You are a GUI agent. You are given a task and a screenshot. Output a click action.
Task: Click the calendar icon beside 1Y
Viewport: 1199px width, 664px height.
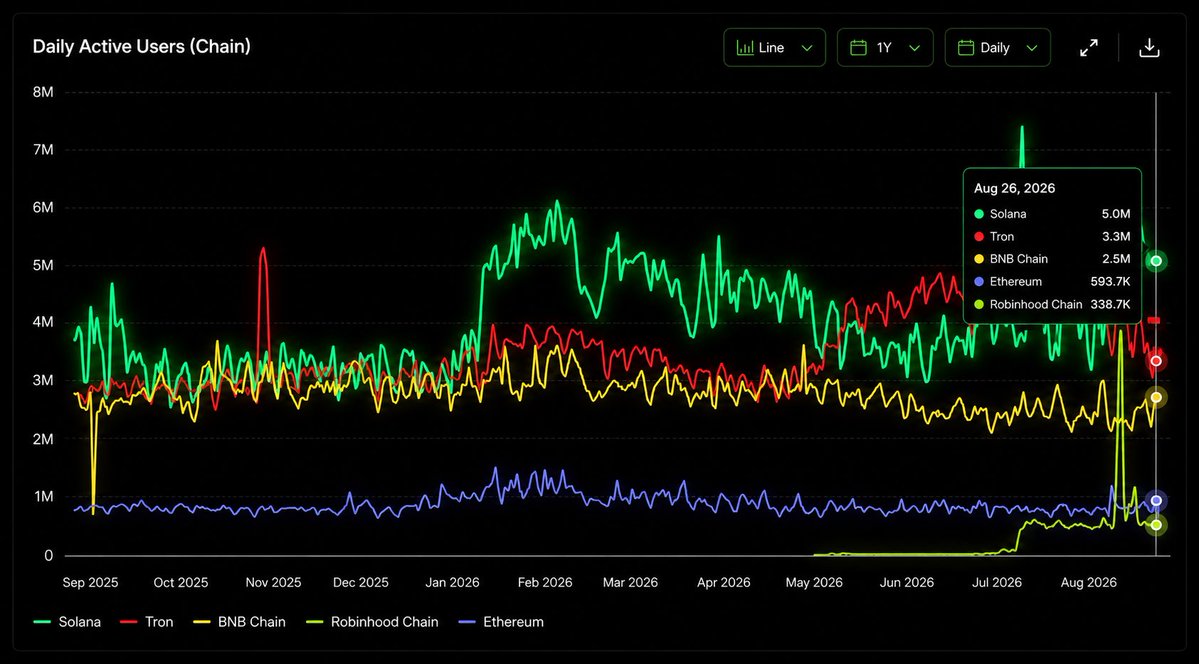[859, 47]
